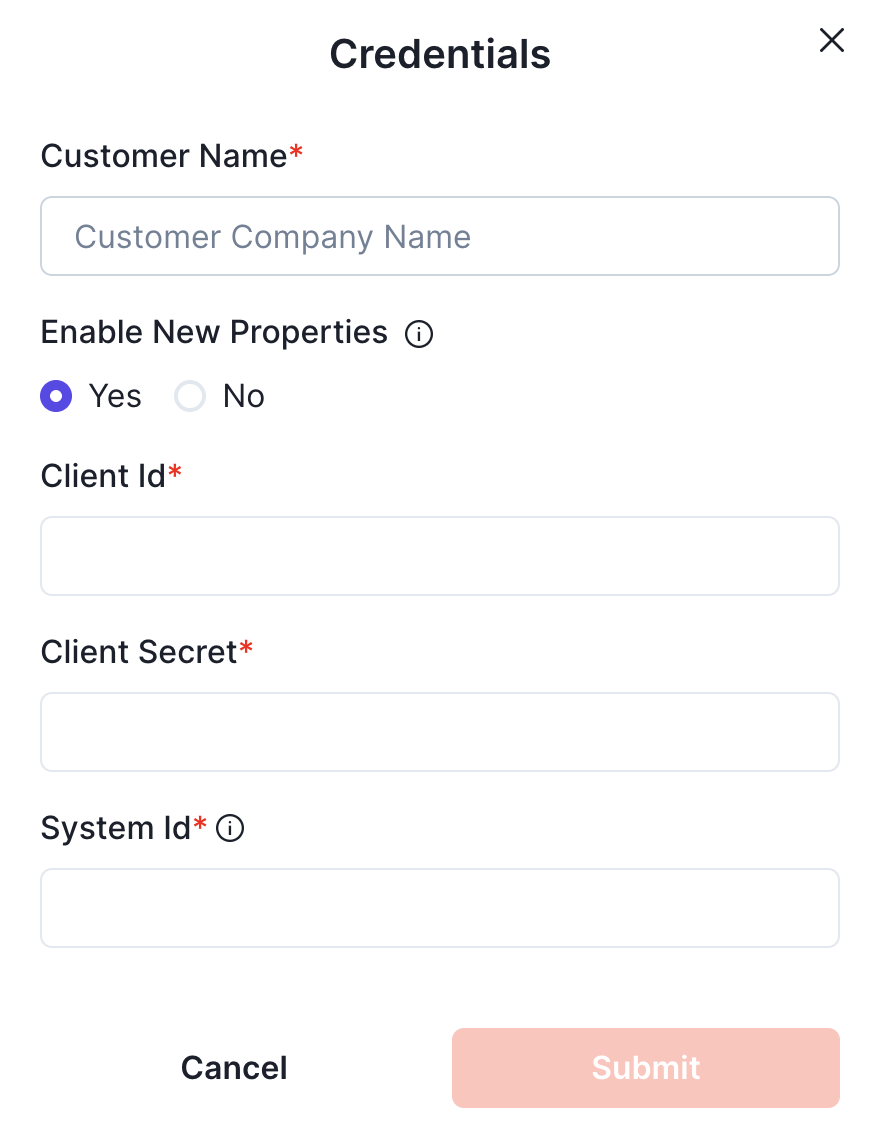The height and width of the screenshot is (1138, 882).
Task: Click into the Client Secret text box
Action: click(x=440, y=732)
